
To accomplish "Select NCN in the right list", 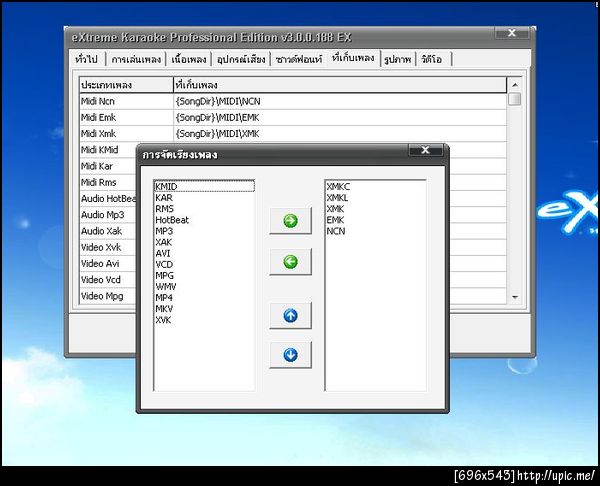I will (375, 231).
